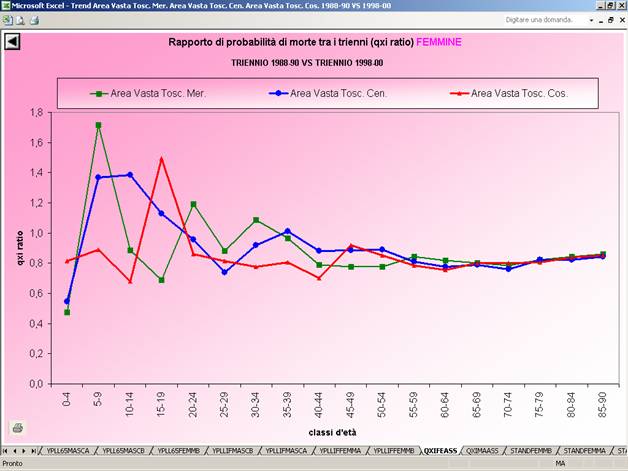Select legend text 'Area Vasta Tosc. Cos.'
This screenshot has width=628, height=471.
[519, 93]
